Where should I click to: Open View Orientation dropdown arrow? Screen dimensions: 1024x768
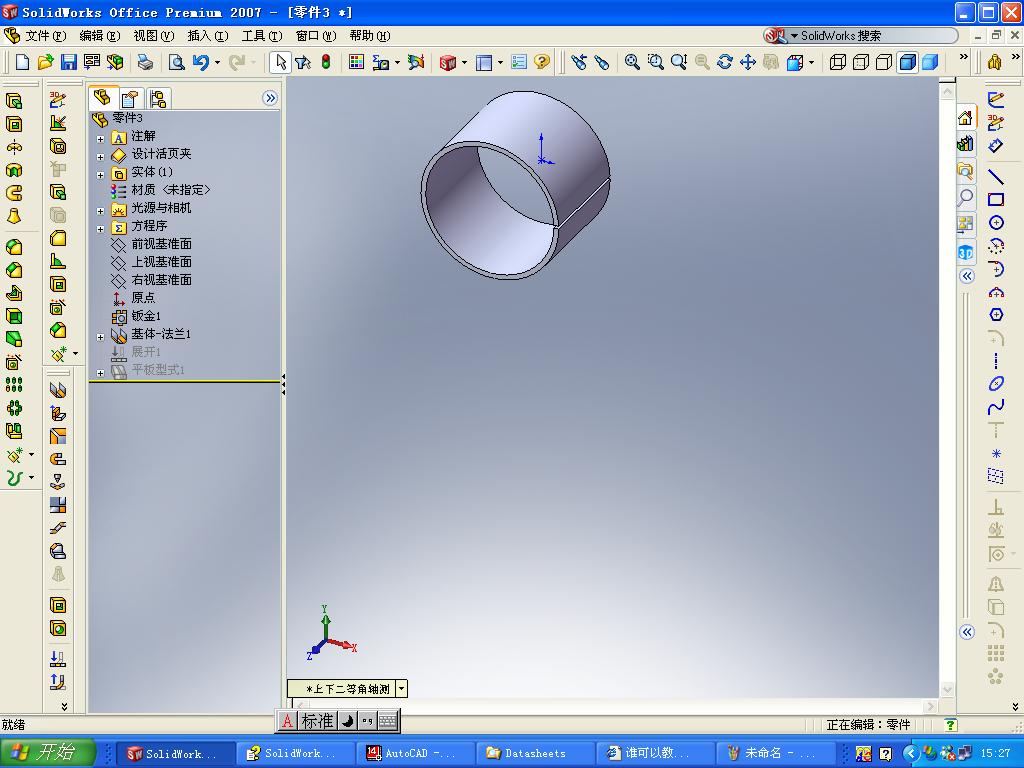point(811,63)
